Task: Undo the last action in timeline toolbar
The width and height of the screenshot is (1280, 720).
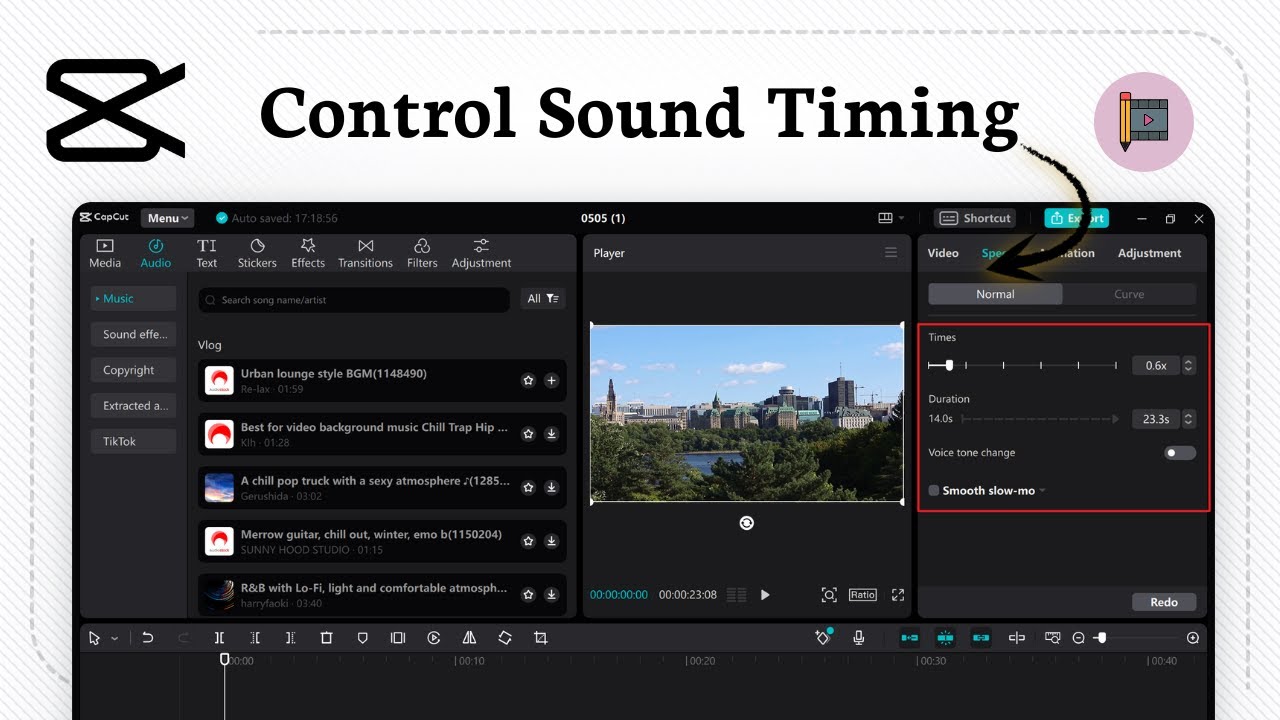Action: click(148, 638)
